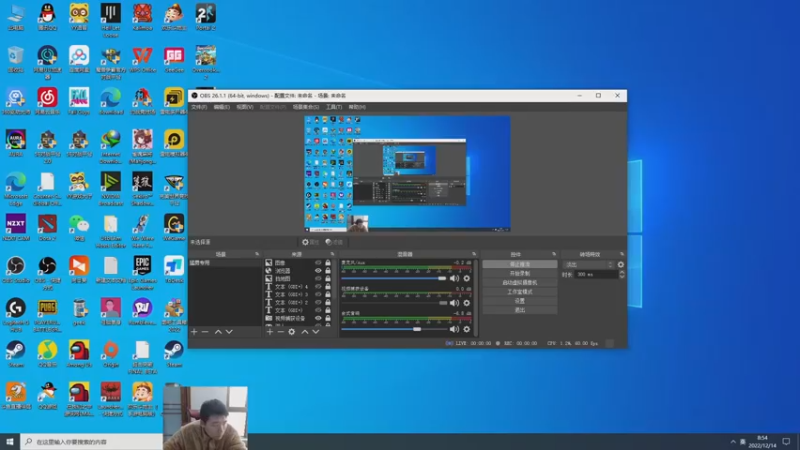Open Portal 2 desktop shortcut
The width and height of the screenshot is (800, 450).
pyautogui.click(x=206, y=17)
